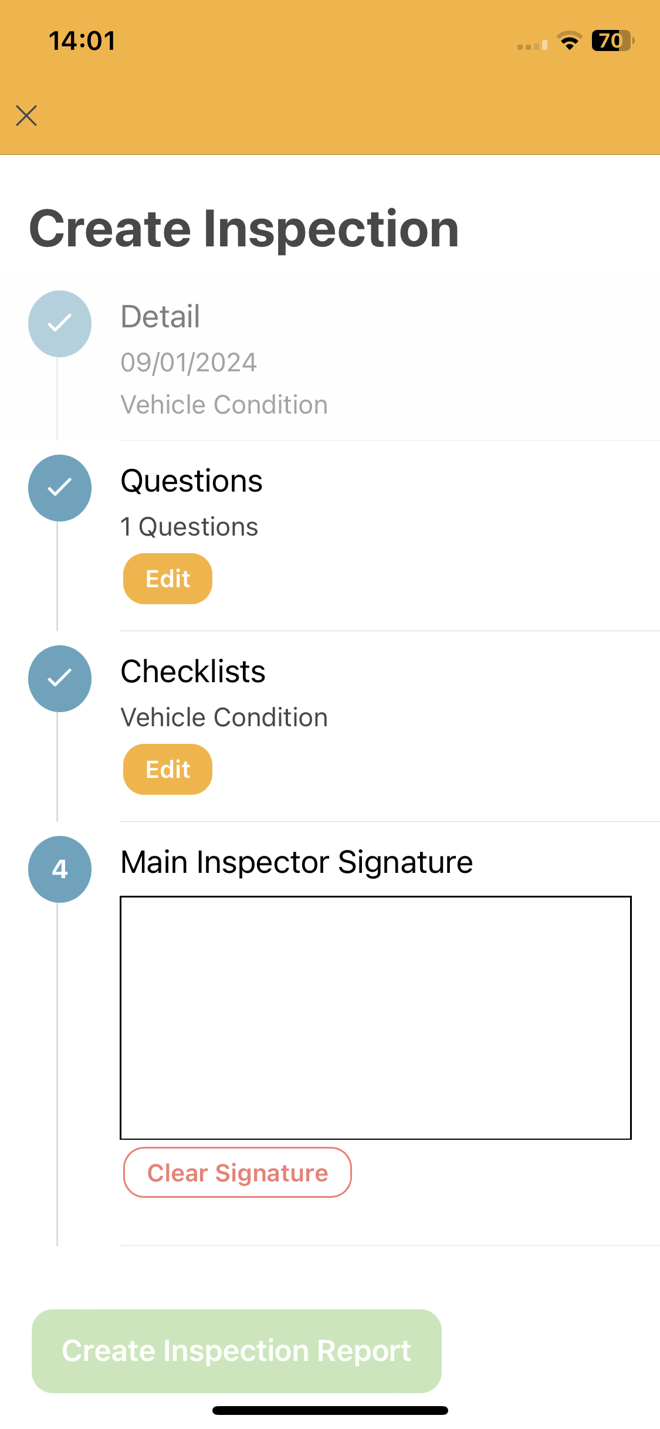Screen dimensions: 660x1429
Task: Close the Create Inspection screen with the X
Action: 26,116
